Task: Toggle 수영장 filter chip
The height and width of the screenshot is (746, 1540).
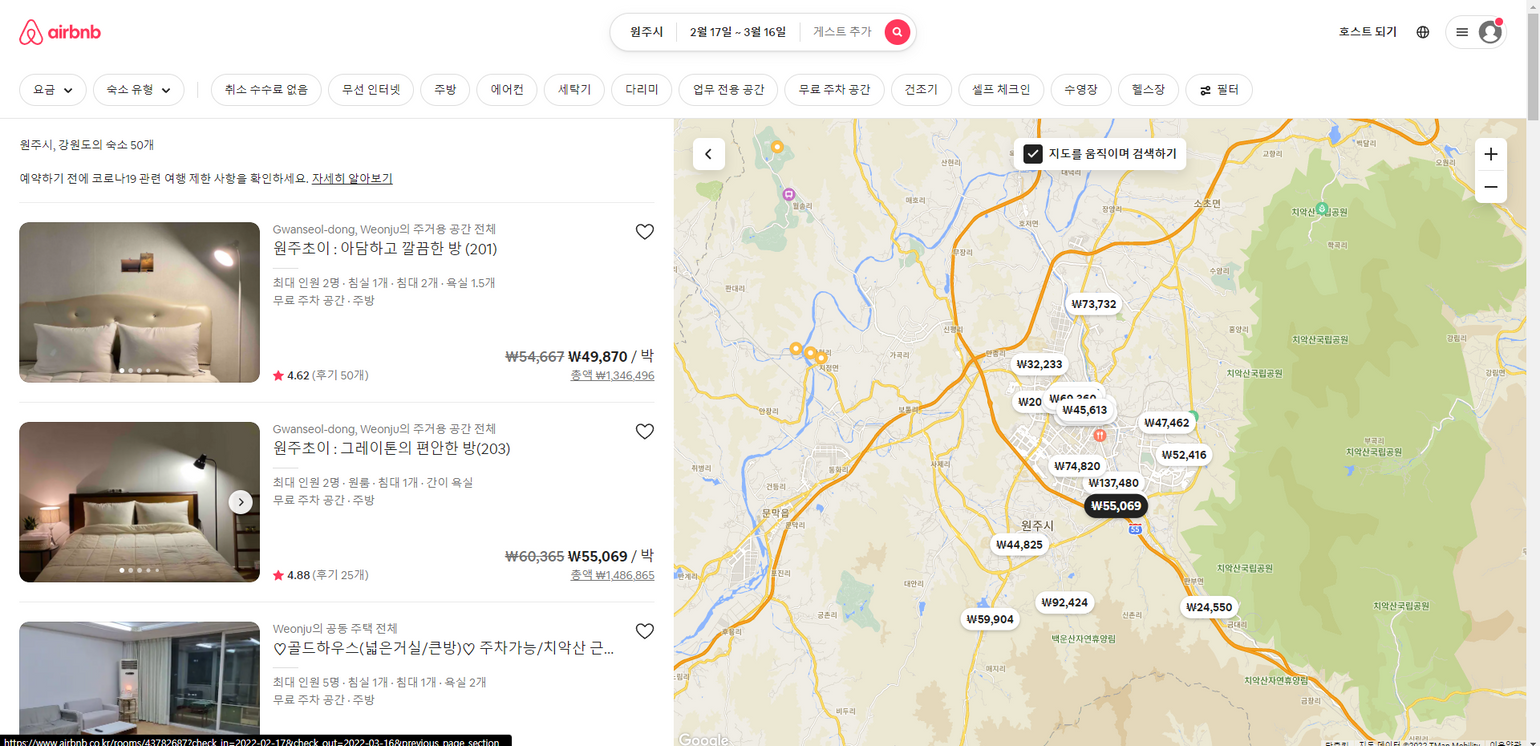Action: [1081, 90]
